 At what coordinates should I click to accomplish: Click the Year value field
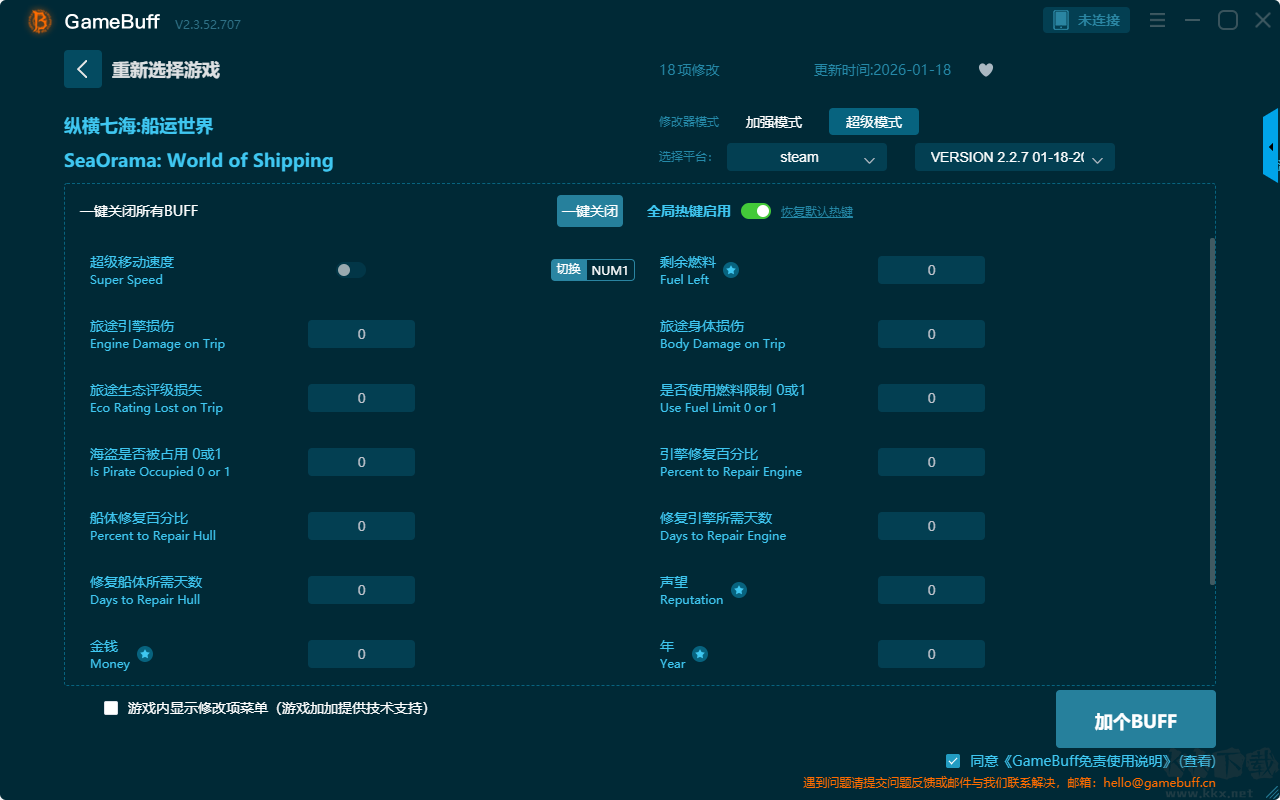[x=931, y=654]
